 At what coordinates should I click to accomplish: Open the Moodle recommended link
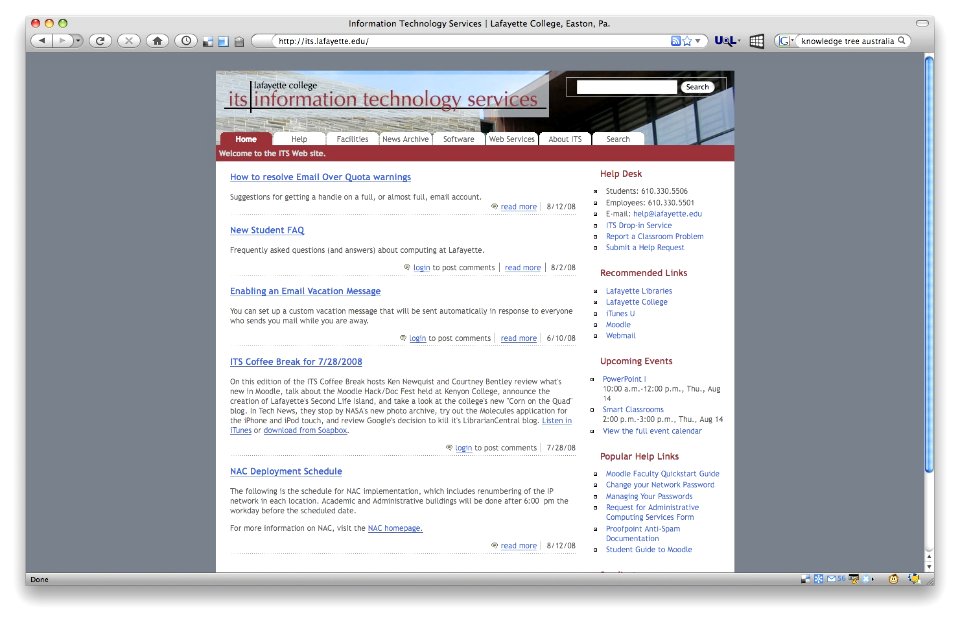click(x=618, y=325)
